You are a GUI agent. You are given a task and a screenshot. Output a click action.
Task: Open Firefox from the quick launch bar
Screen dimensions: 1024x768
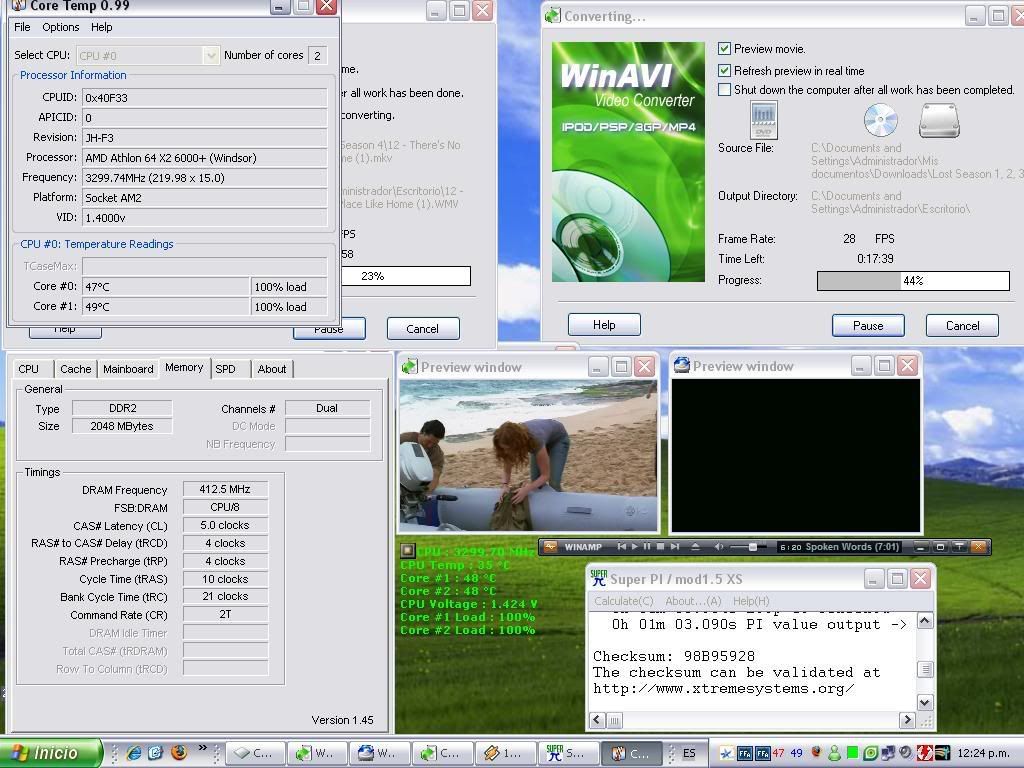click(x=179, y=753)
